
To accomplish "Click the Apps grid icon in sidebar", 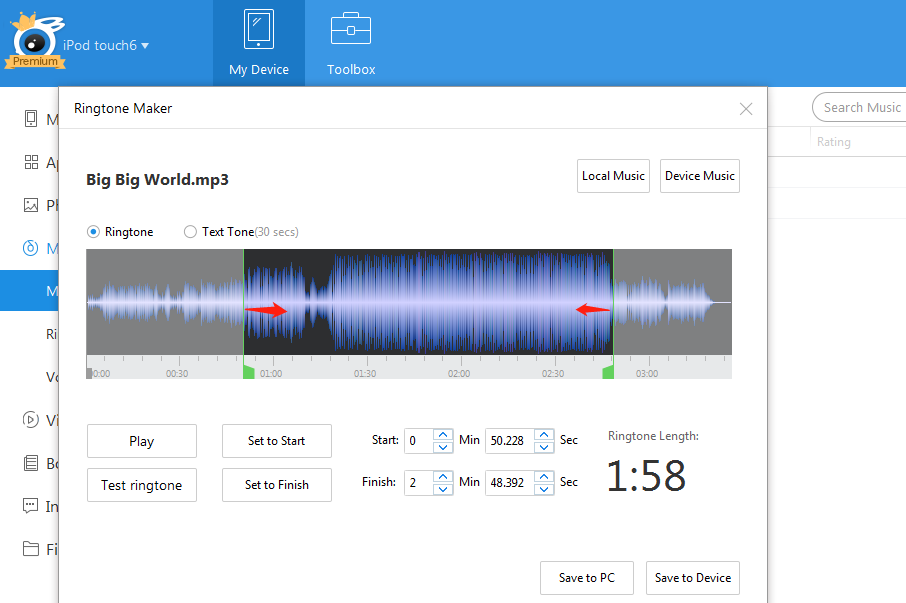I will point(31,162).
